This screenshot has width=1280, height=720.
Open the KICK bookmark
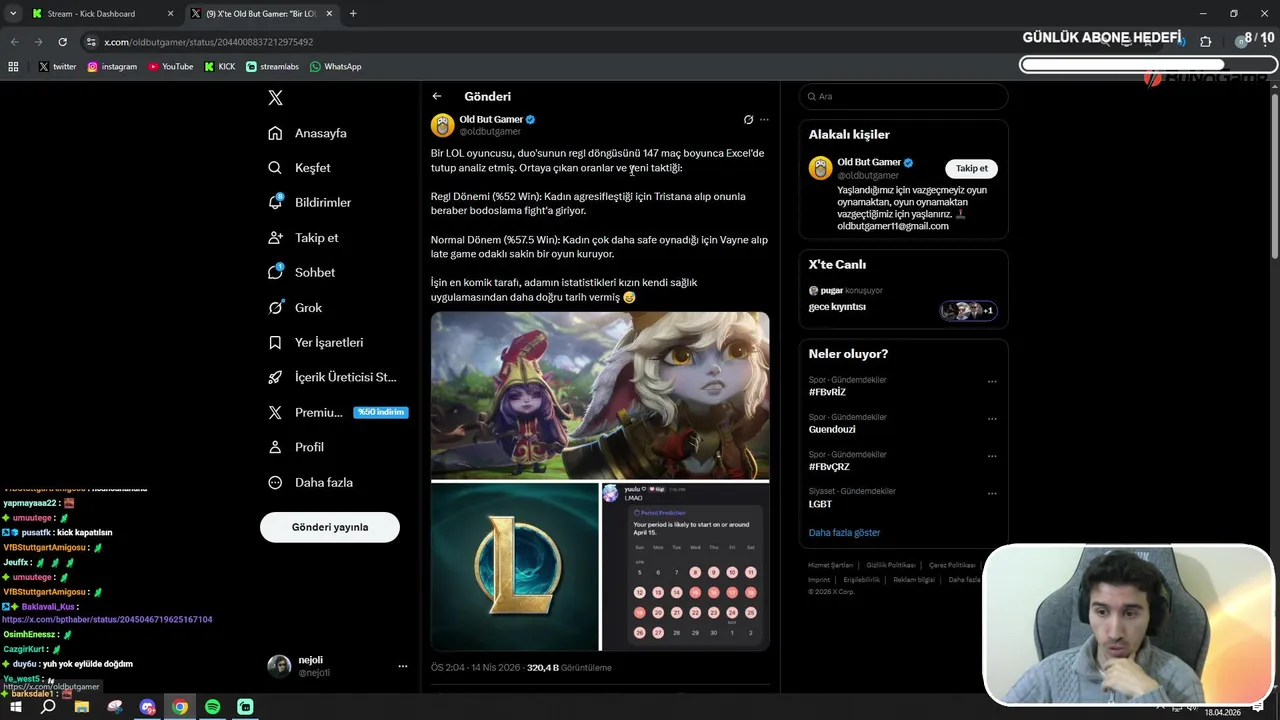[220, 67]
